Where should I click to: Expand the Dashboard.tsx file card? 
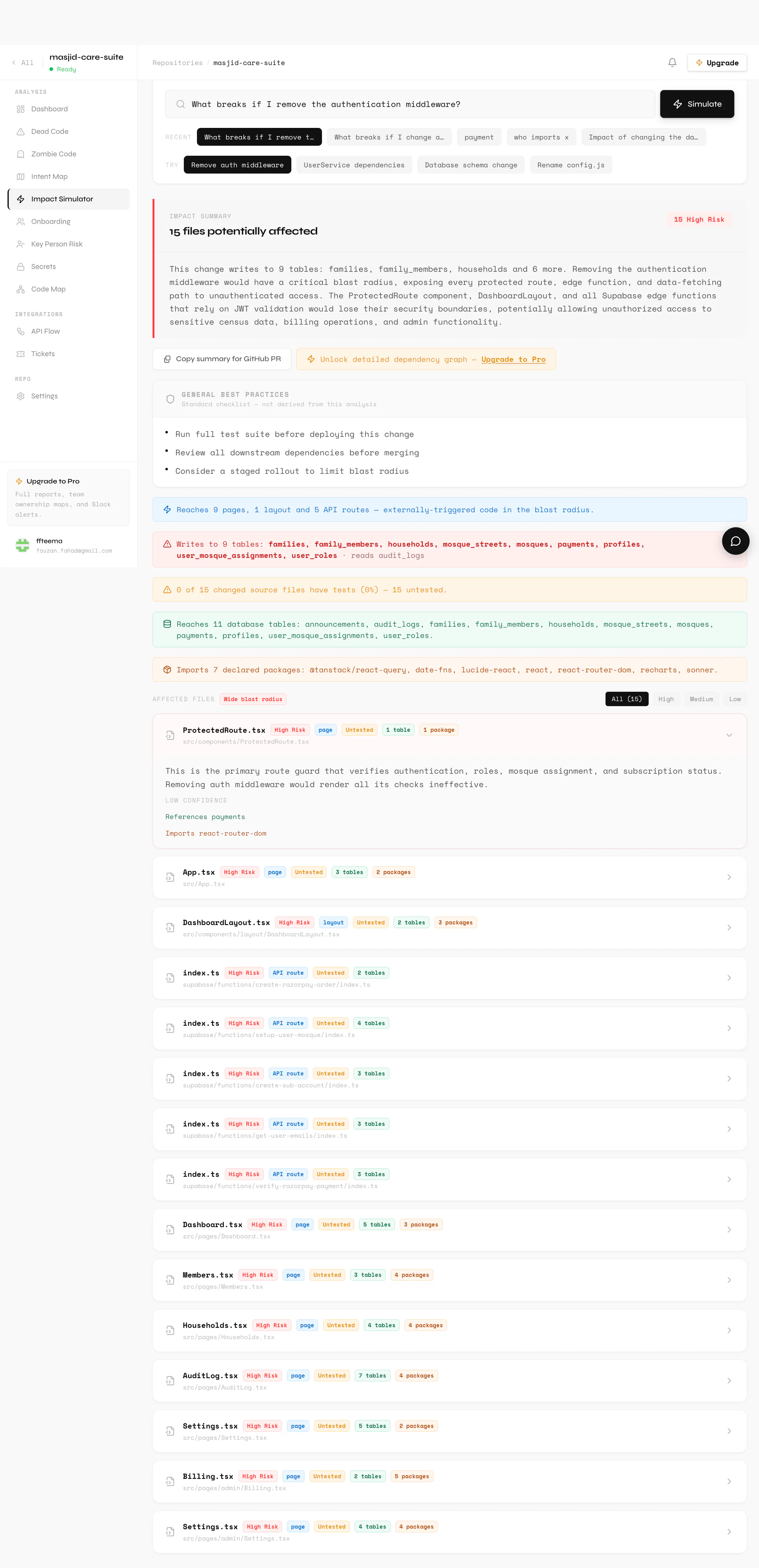pyautogui.click(x=729, y=1230)
